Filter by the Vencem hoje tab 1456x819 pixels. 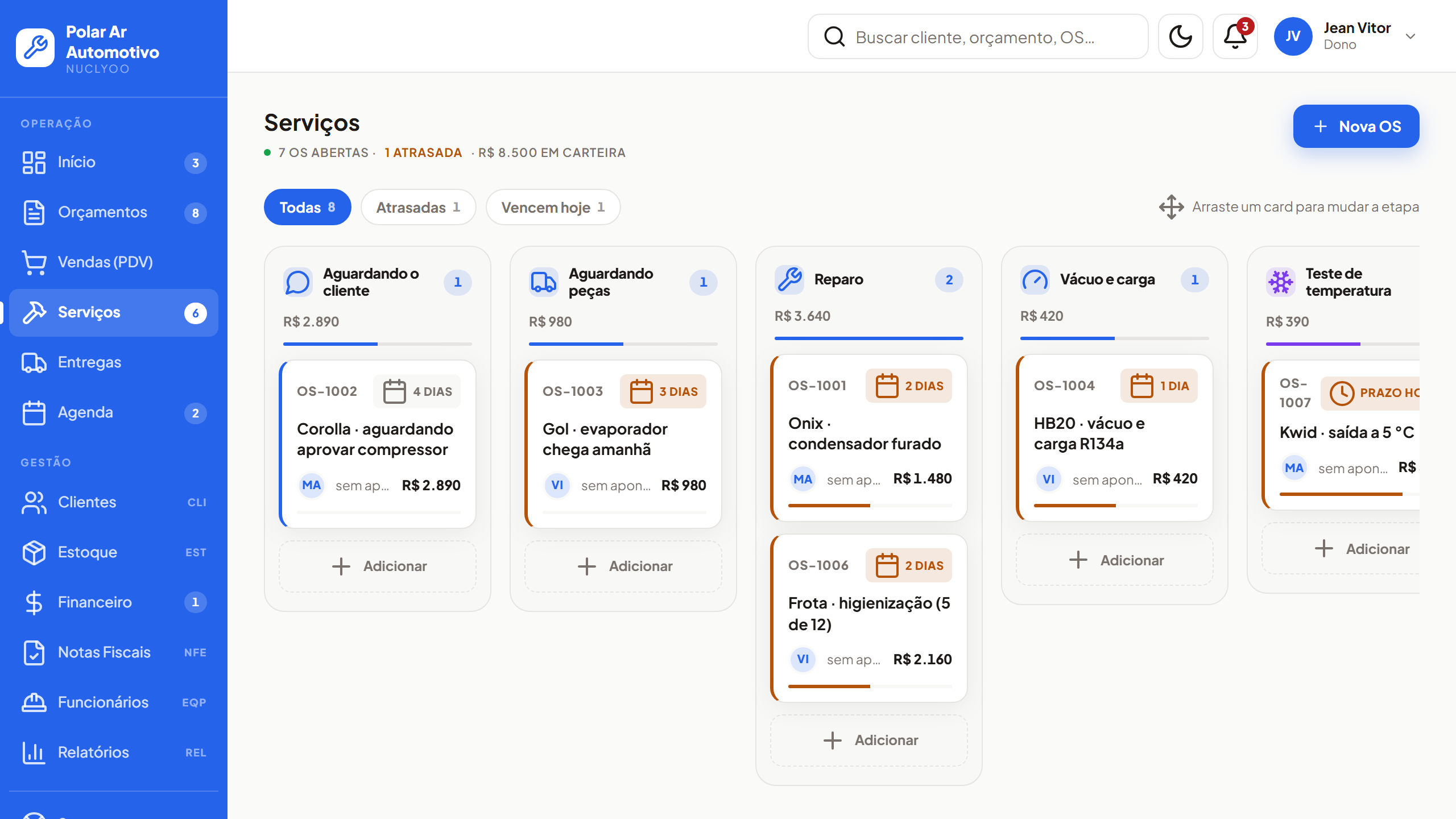[553, 207]
